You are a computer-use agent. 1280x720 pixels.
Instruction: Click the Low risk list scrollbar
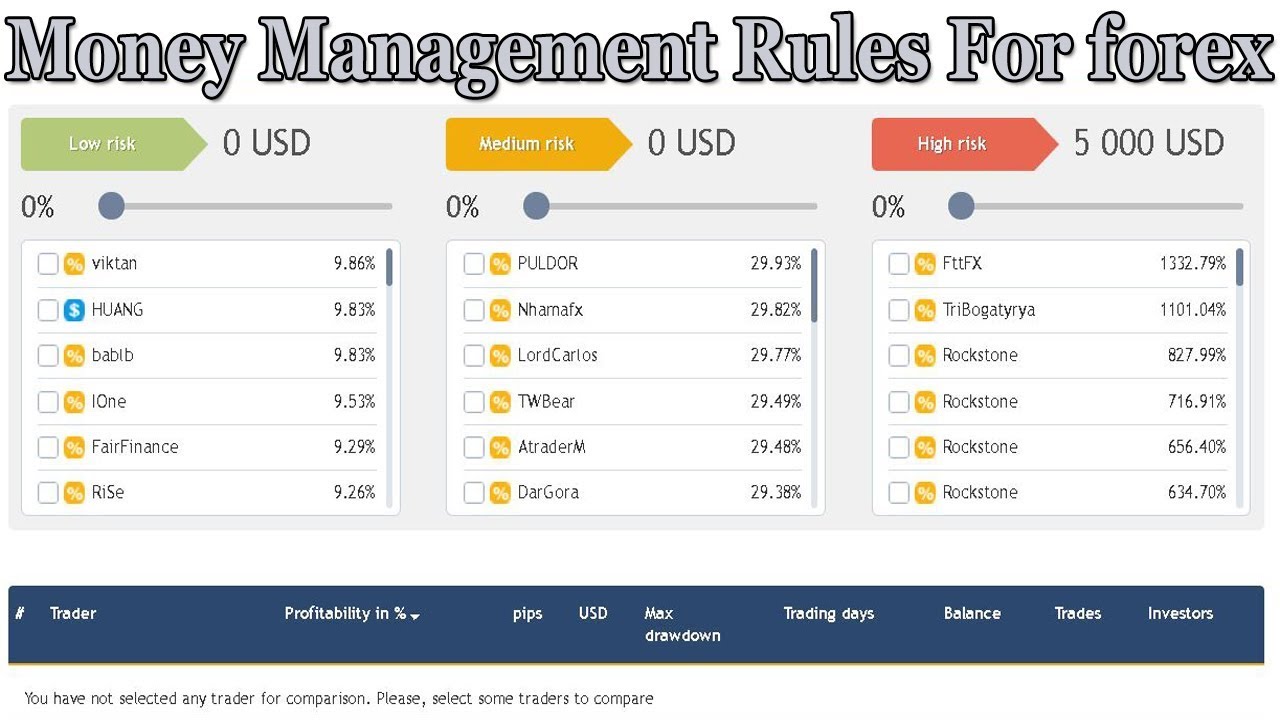click(389, 268)
